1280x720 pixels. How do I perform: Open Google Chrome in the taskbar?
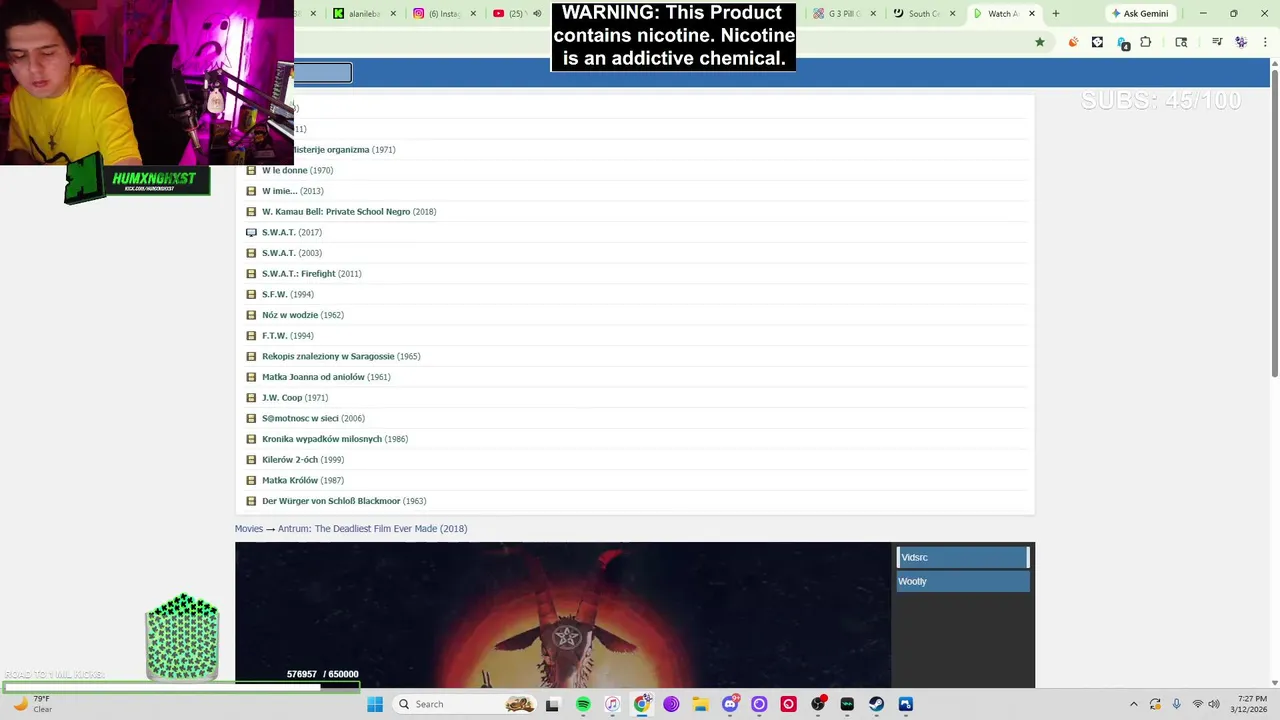[x=642, y=704]
